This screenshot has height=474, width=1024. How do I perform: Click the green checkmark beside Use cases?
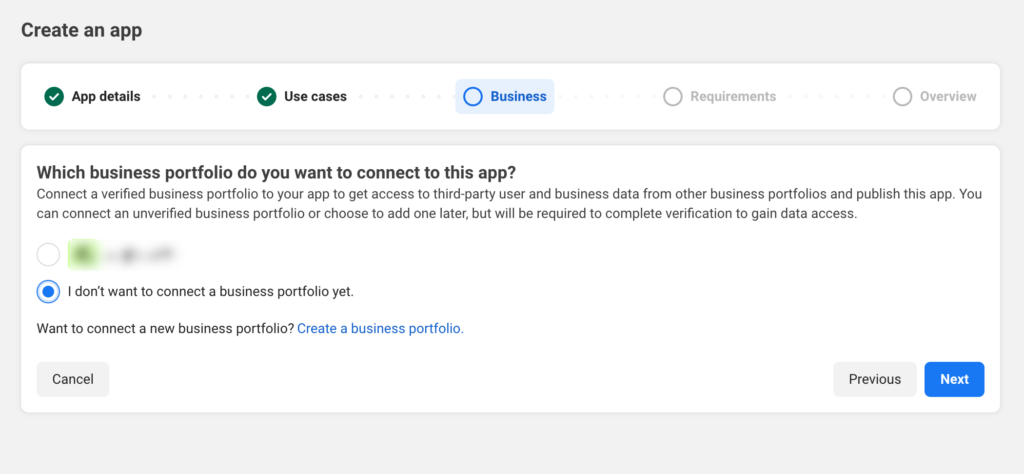pyautogui.click(x=266, y=97)
